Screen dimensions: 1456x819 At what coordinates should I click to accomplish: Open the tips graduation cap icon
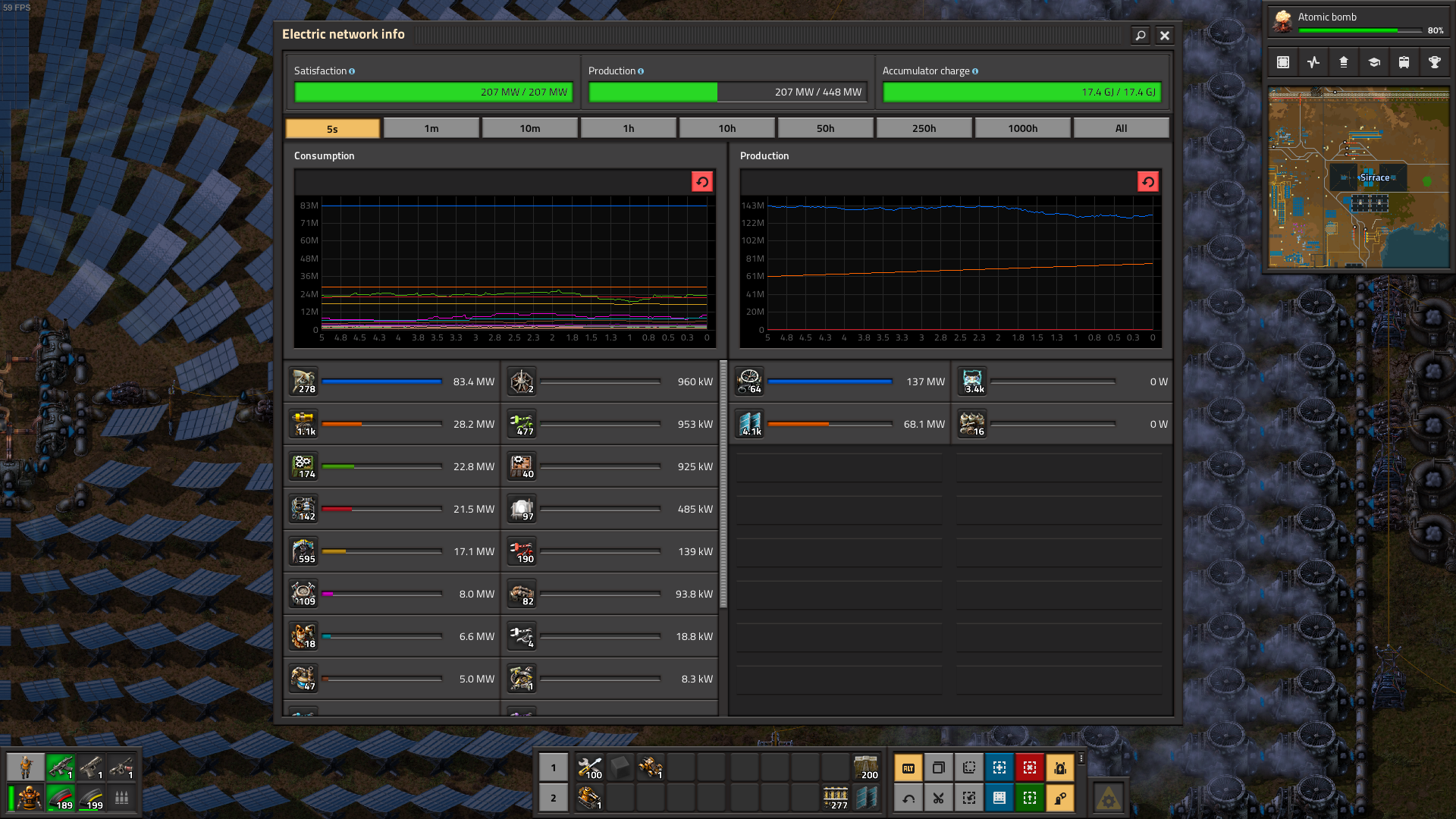[1373, 62]
